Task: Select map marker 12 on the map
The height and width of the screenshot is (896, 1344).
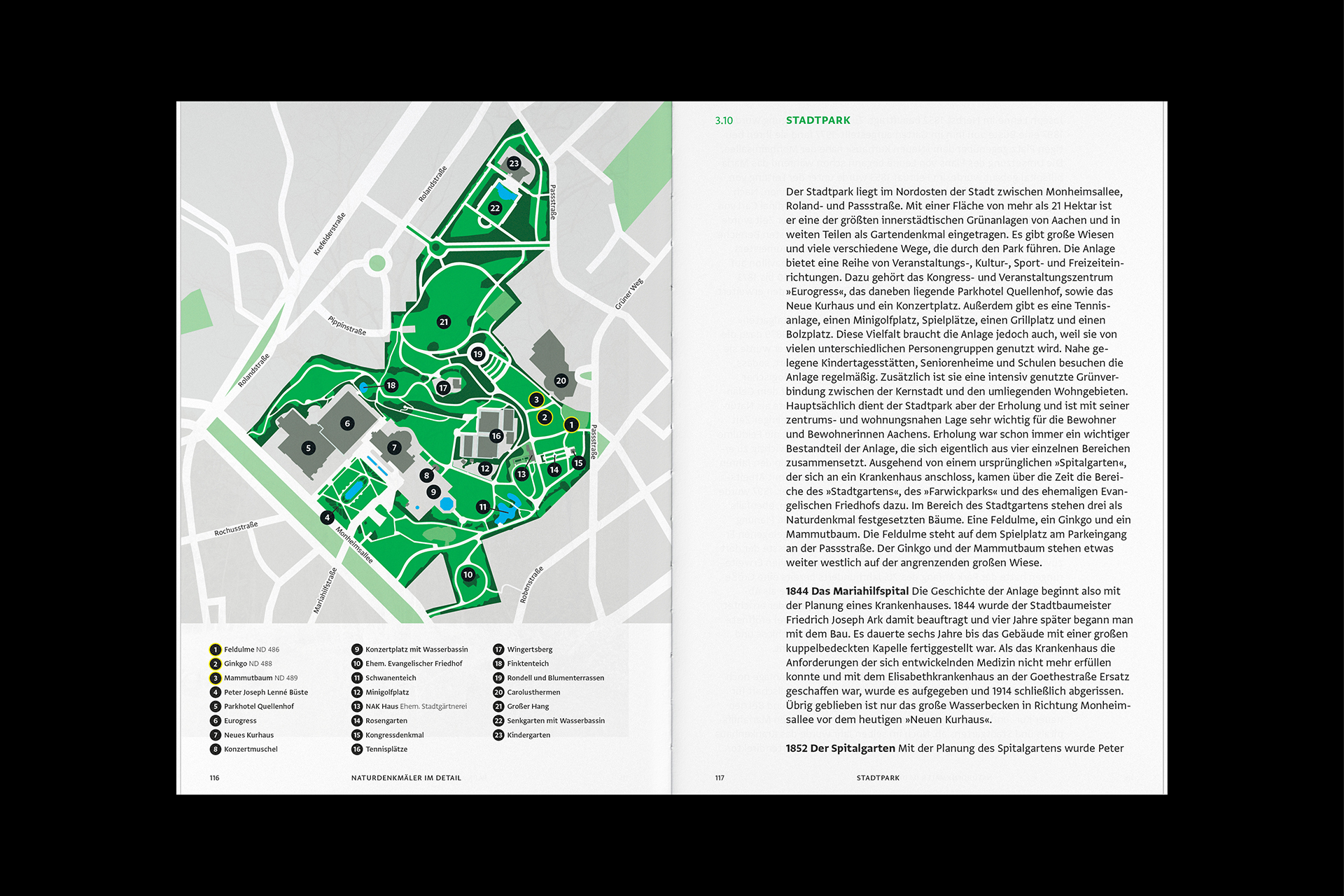Action: [485, 469]
